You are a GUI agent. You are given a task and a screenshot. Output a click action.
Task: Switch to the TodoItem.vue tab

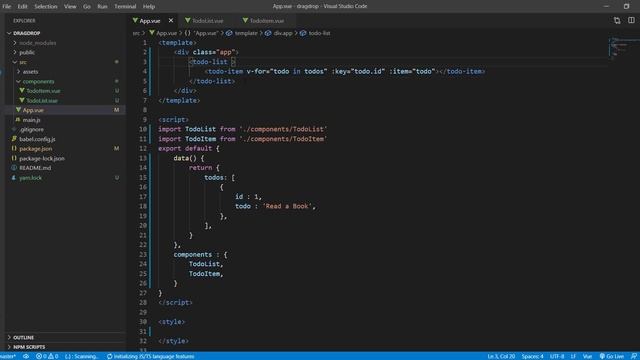point(266,20)
